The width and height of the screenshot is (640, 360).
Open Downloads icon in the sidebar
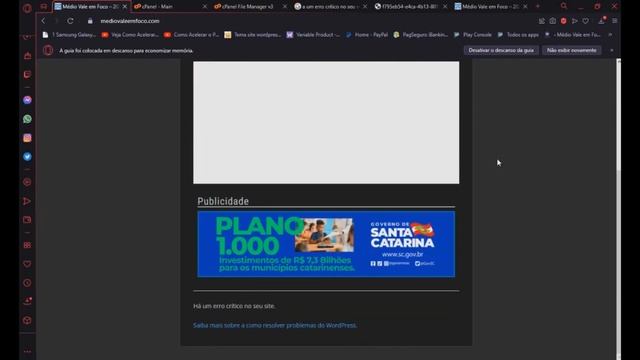27,302
